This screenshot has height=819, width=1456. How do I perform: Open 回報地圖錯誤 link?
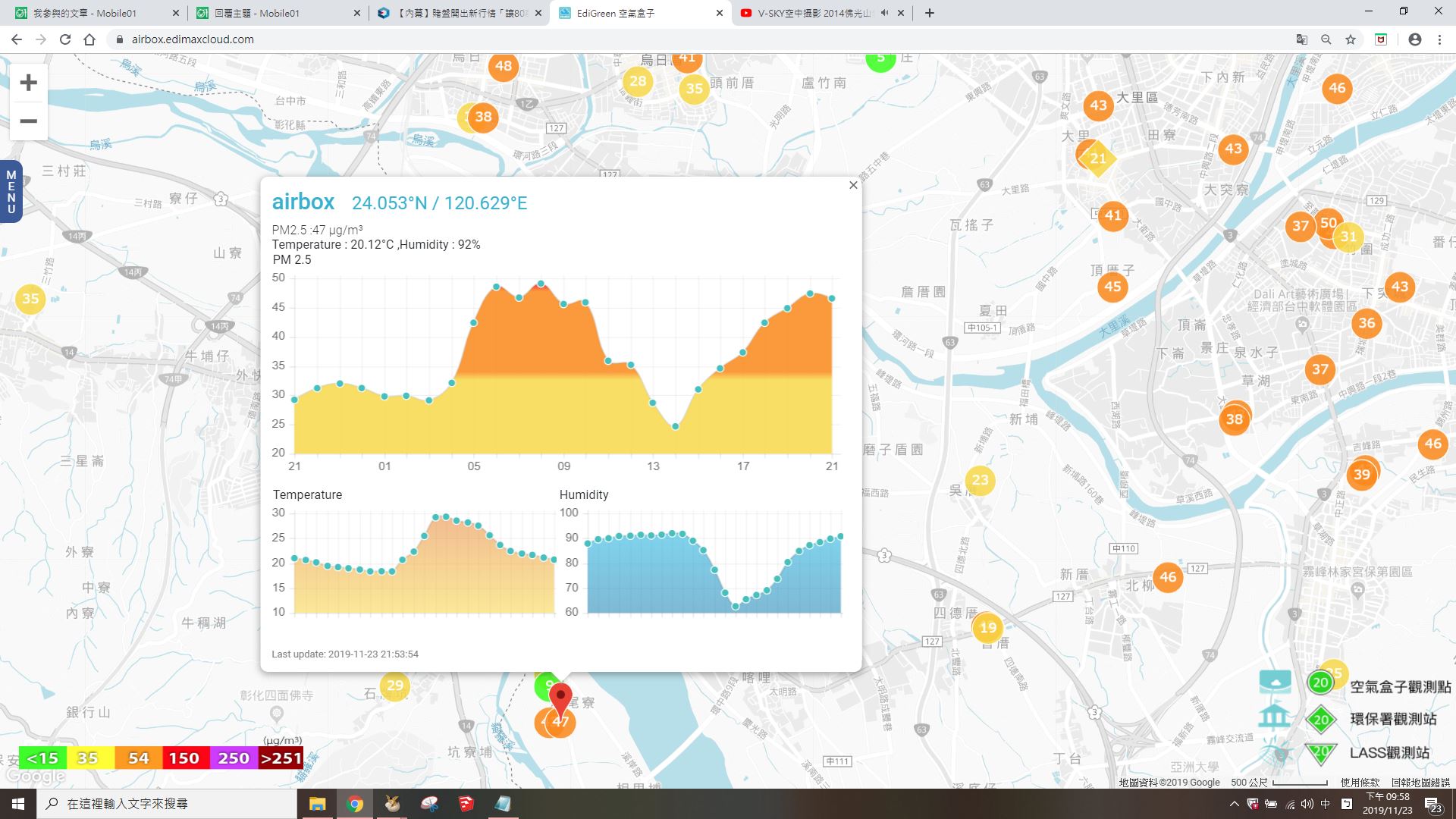click(1420, 782)
